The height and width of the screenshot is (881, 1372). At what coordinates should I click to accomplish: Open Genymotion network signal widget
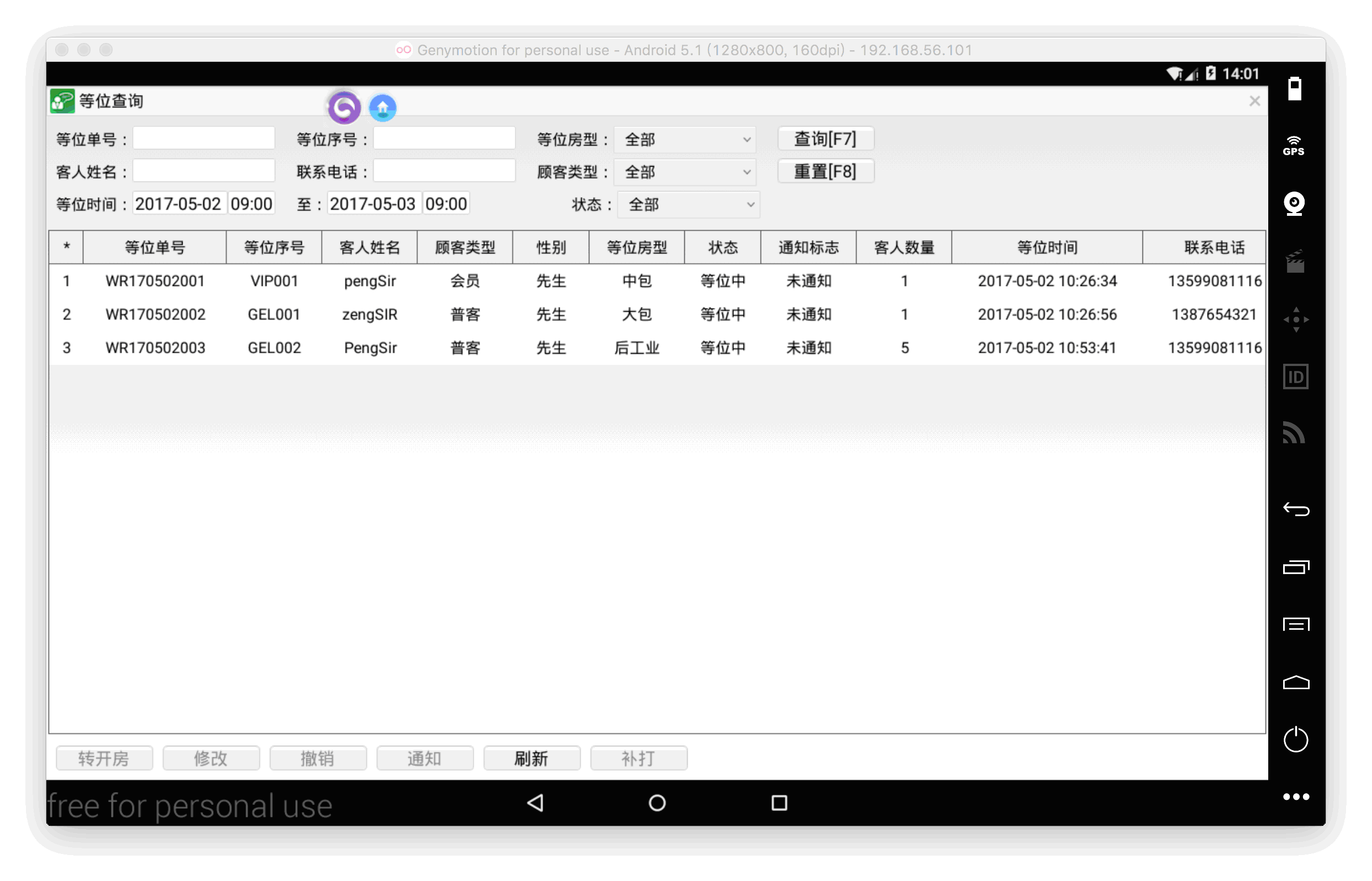point(1294,433)
